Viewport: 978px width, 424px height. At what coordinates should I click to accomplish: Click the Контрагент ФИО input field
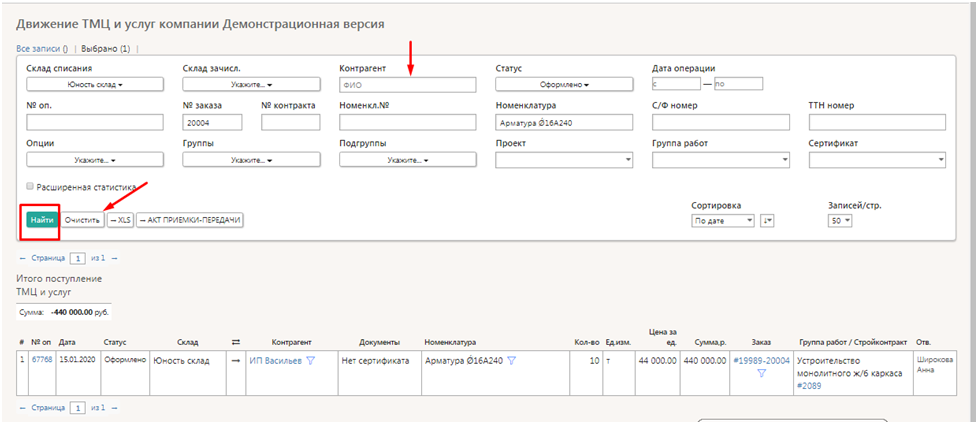(408, 85)
